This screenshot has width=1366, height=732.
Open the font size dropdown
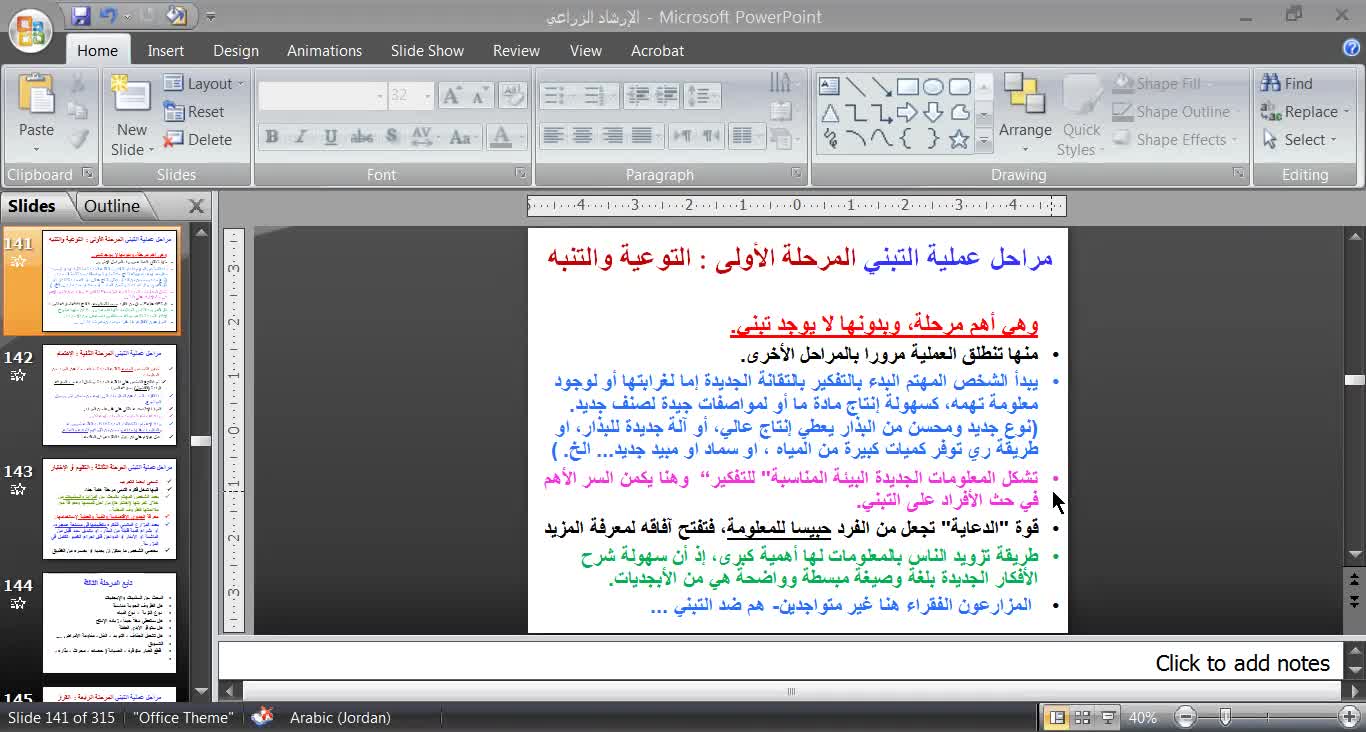point(428,96)
